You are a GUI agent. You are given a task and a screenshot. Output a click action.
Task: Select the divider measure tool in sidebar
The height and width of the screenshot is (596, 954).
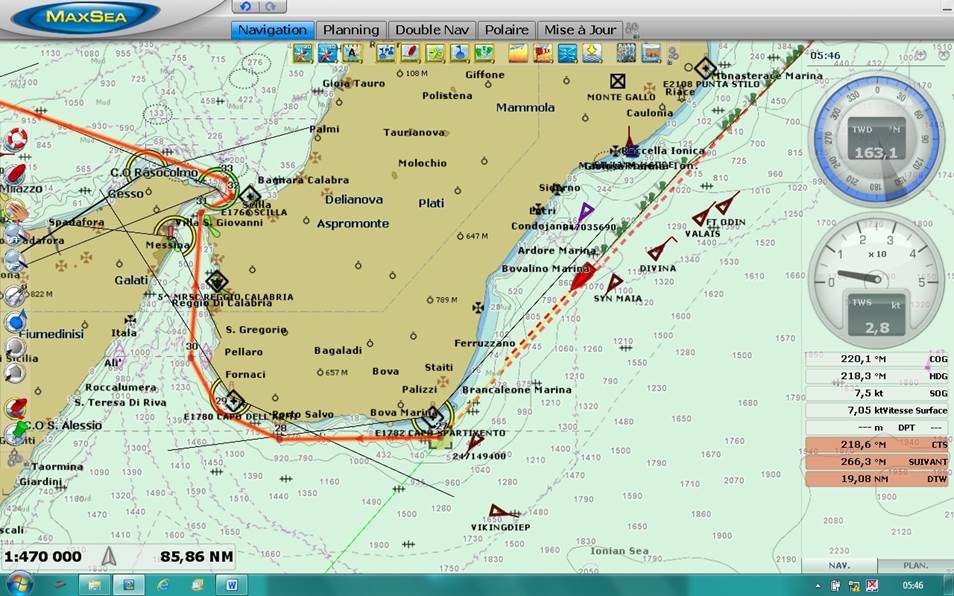[14, 296]
